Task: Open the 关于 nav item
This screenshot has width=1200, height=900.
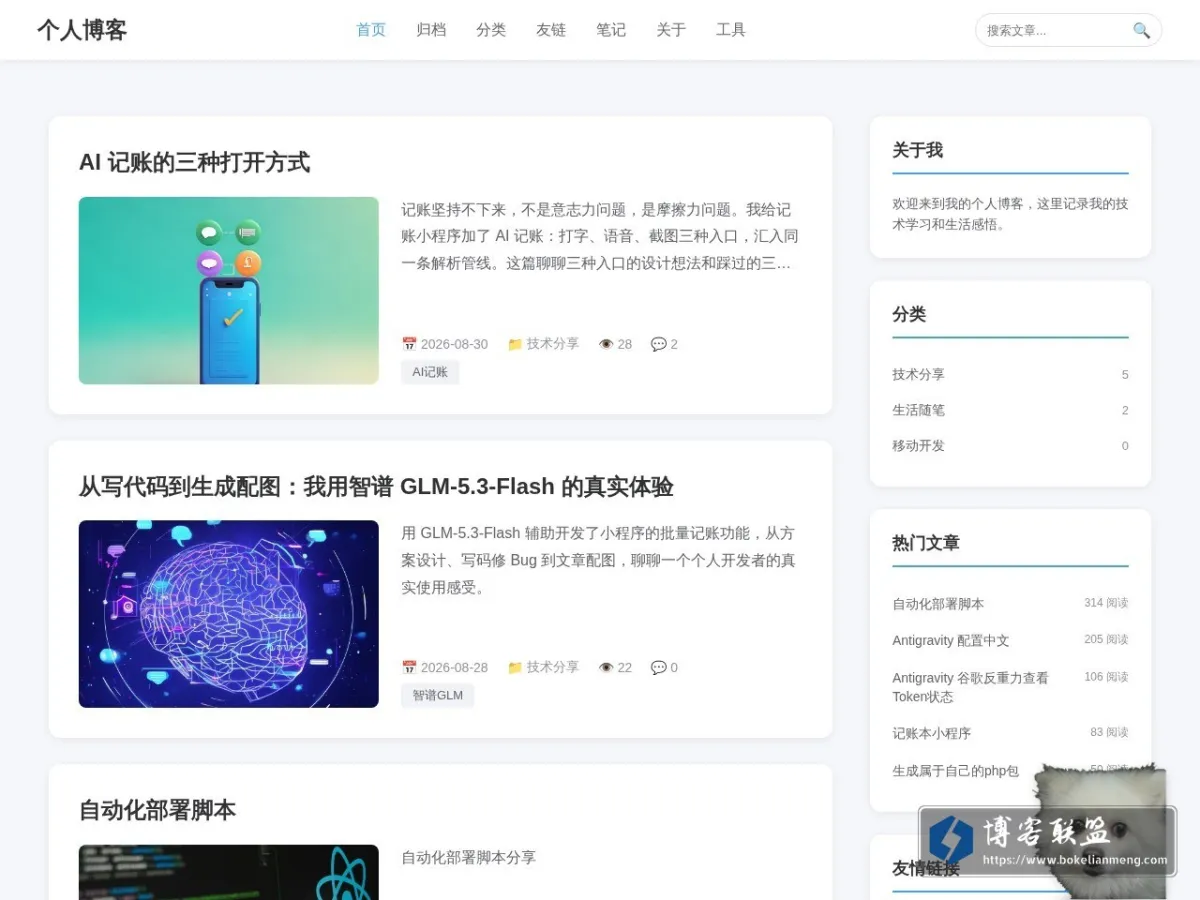Action: click(671, 30)
